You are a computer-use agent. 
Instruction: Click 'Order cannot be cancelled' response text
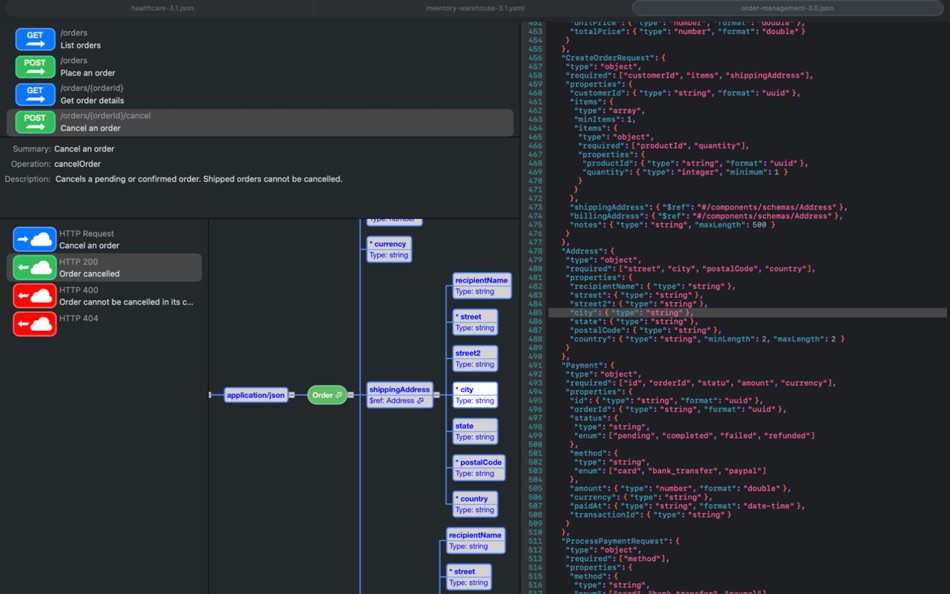(x=126, y=302)
